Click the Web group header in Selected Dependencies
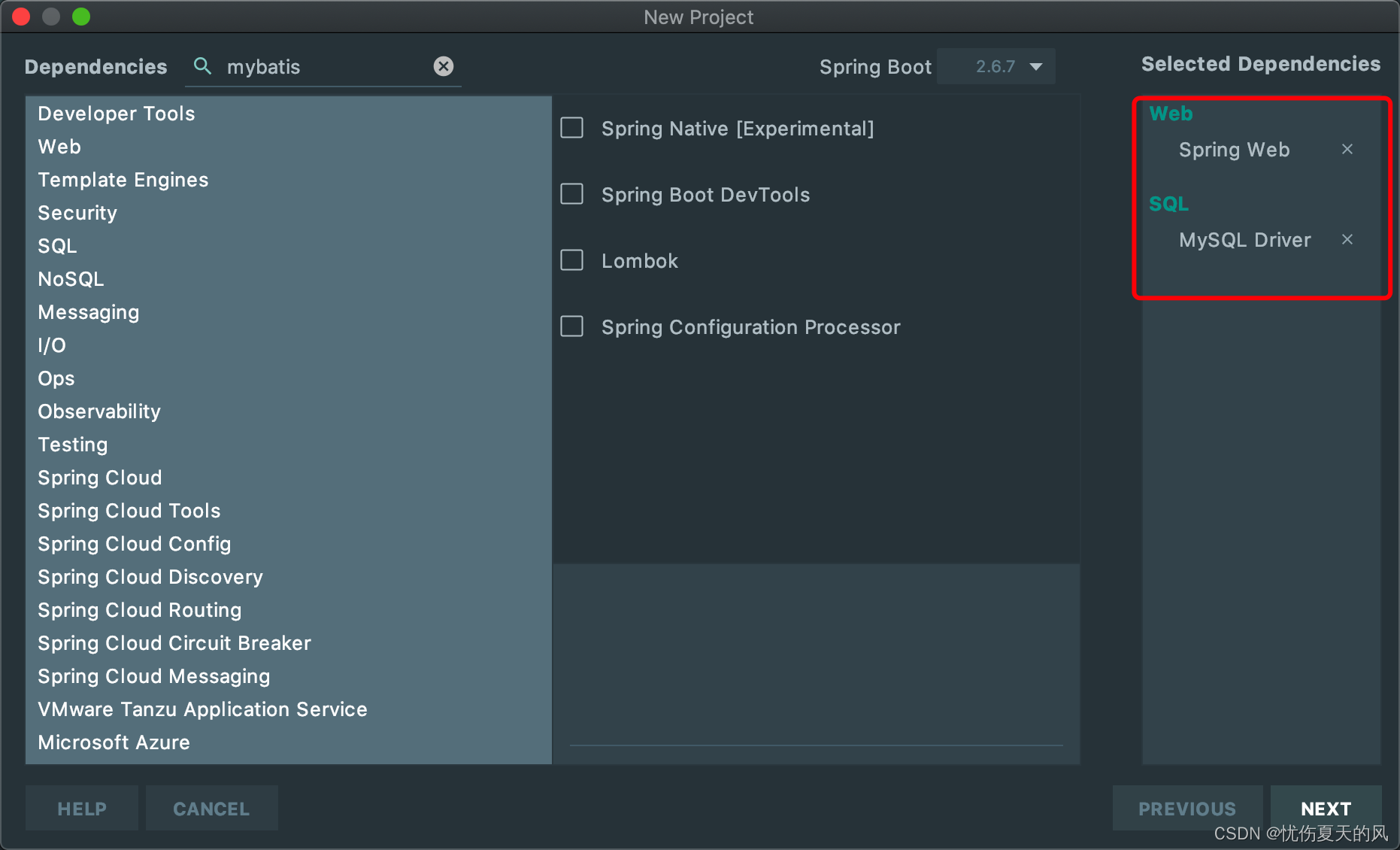The height and width of the screenshot is (850, 1400). point(1171,114)
